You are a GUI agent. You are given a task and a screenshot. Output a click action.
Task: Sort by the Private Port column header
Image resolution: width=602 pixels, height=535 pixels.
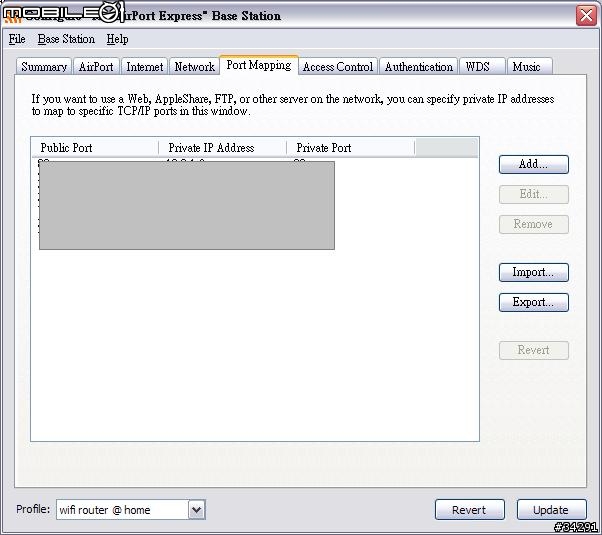tap(351, 148)
